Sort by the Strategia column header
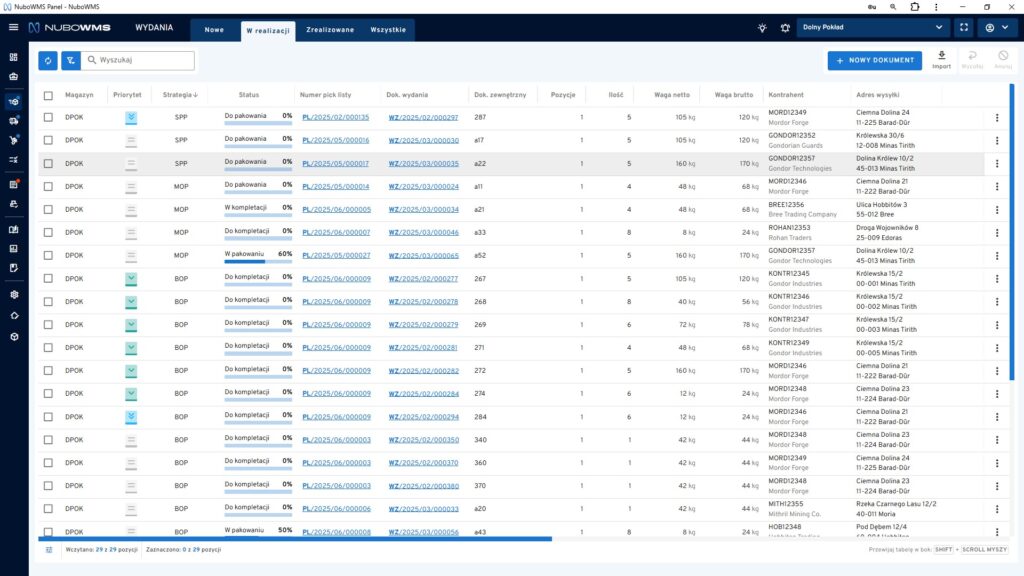The height and width of the screenshot is (576, 1024). [x=181, y=95]
